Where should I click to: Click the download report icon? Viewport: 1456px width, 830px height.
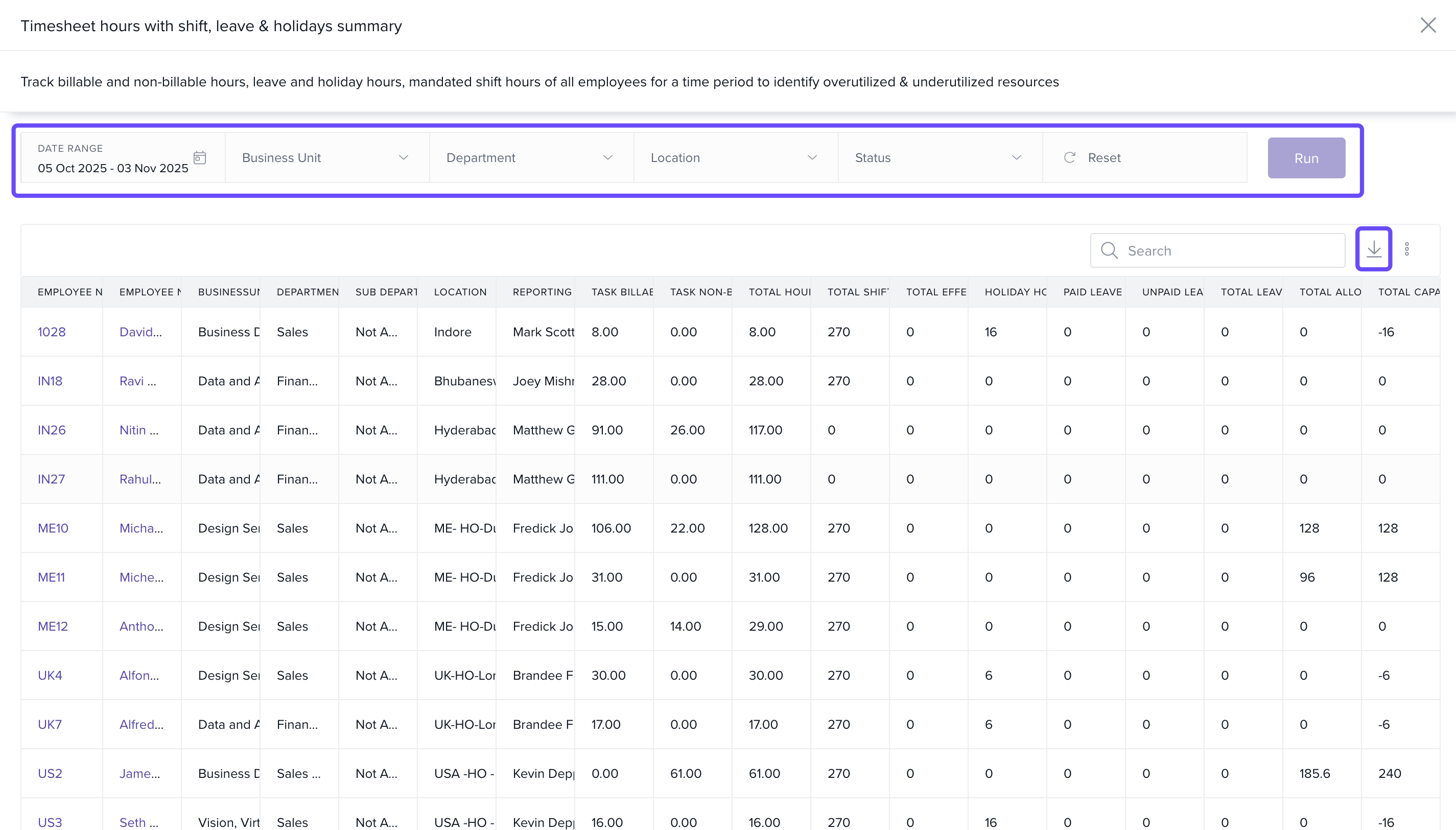1373,249
